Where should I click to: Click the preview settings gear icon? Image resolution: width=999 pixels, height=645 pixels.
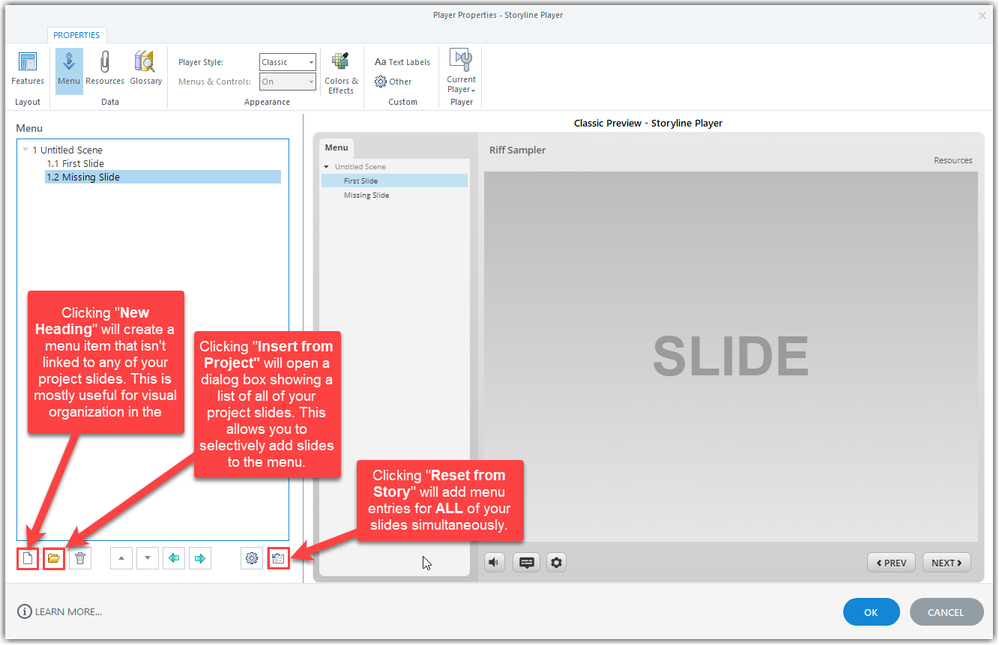point(556,563)
